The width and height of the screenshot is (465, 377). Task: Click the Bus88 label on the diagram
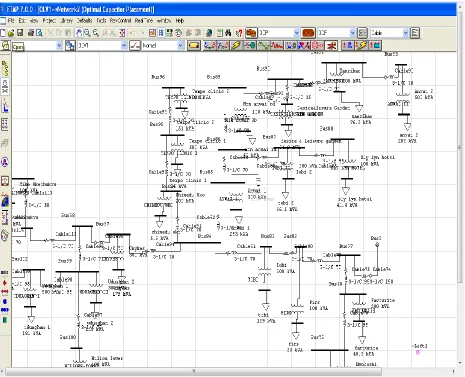tap(326, 128)
